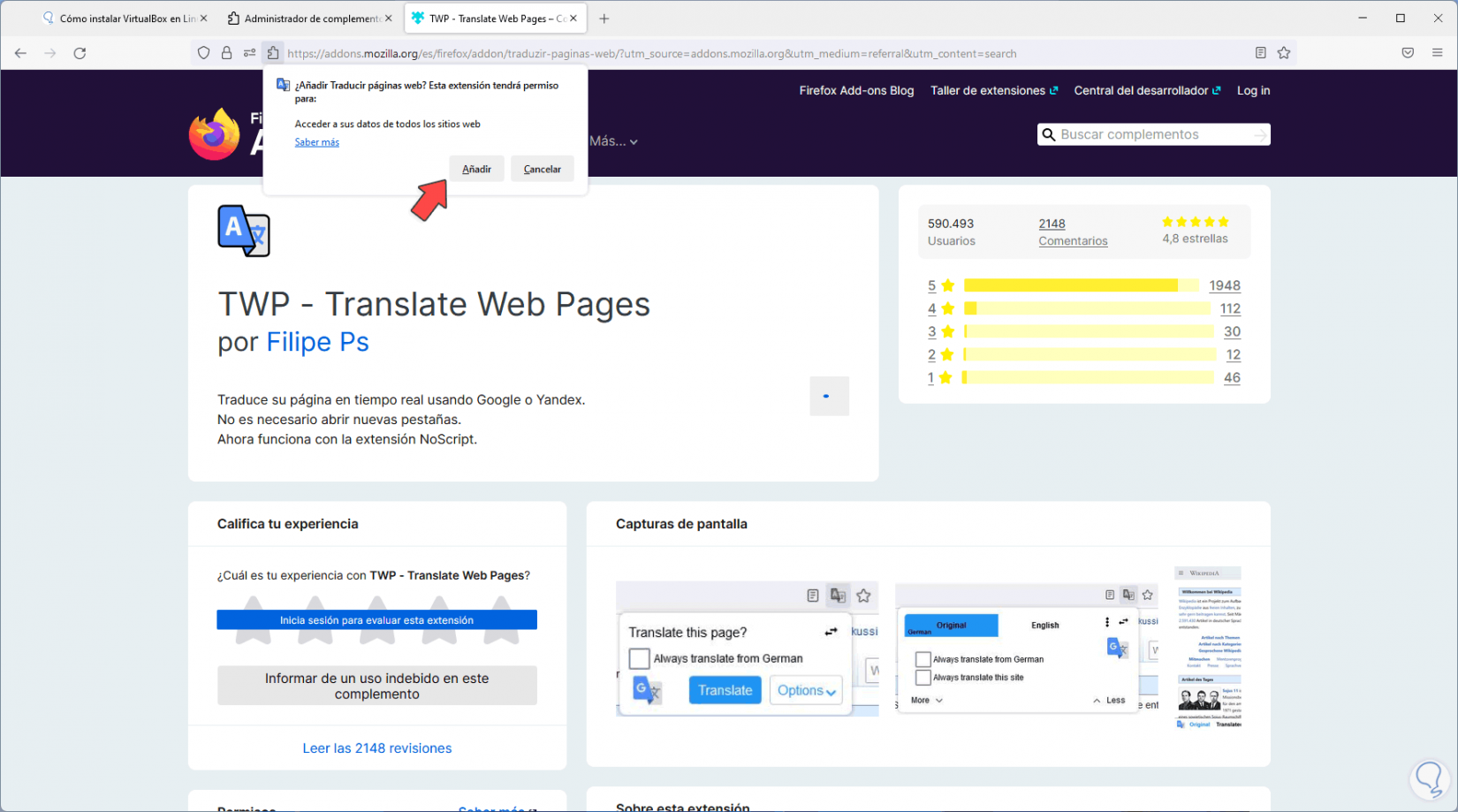The width and height of the screenshot is (1458, 812).
Task: Open a new browser tab
Action: coord(604,19)
